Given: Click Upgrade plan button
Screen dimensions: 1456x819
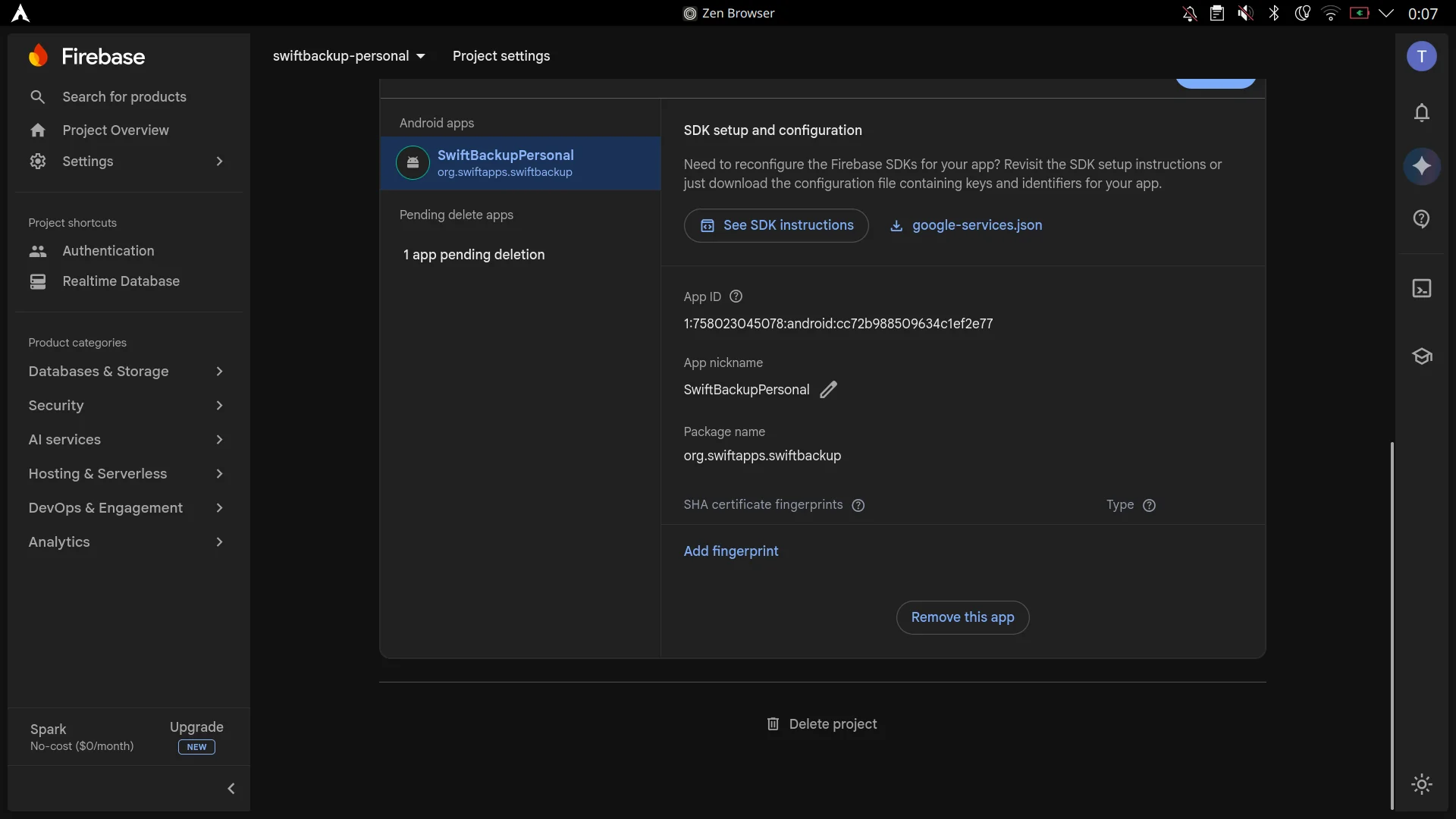Looking at the screenshot, I should 196,736.
